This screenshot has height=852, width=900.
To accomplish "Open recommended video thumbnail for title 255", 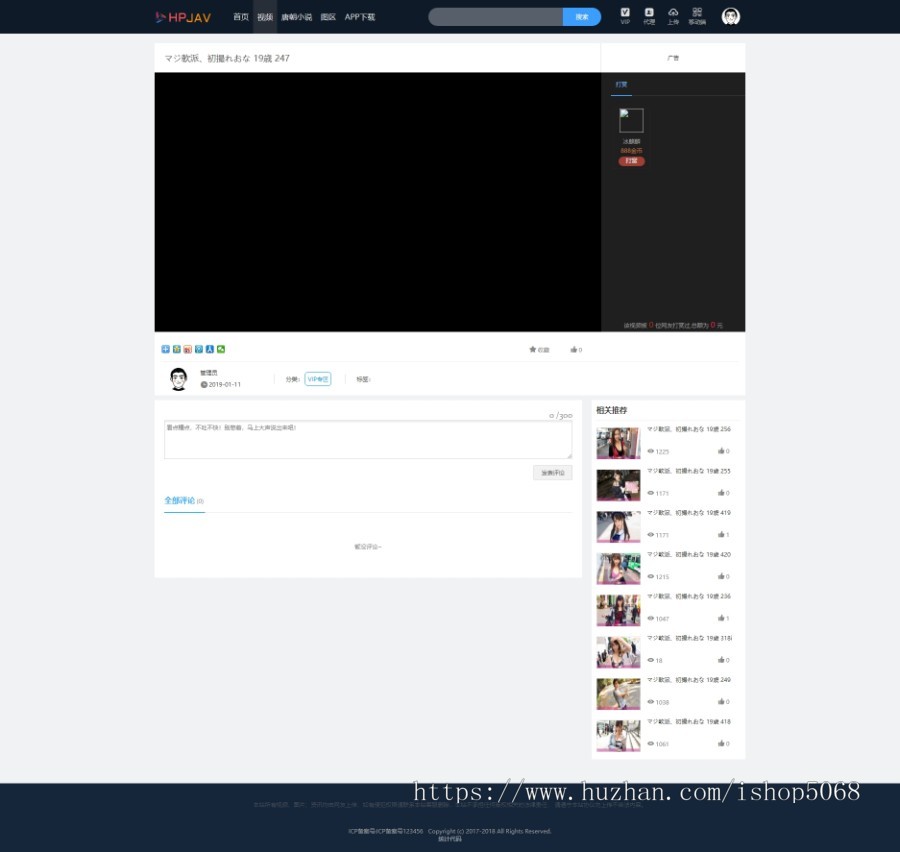I will (618, 485).
